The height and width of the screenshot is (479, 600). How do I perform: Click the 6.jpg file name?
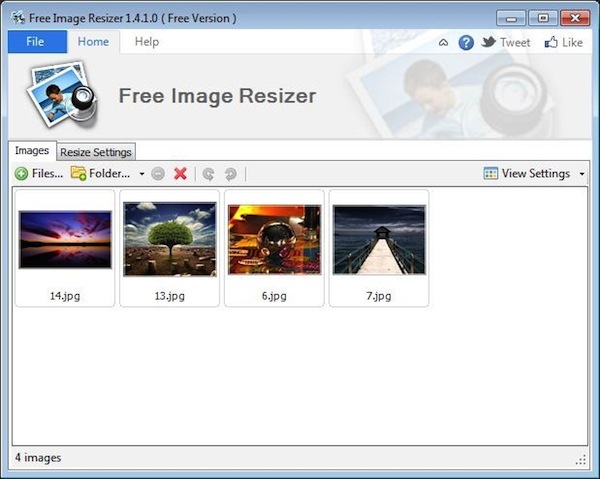[274, 296]
